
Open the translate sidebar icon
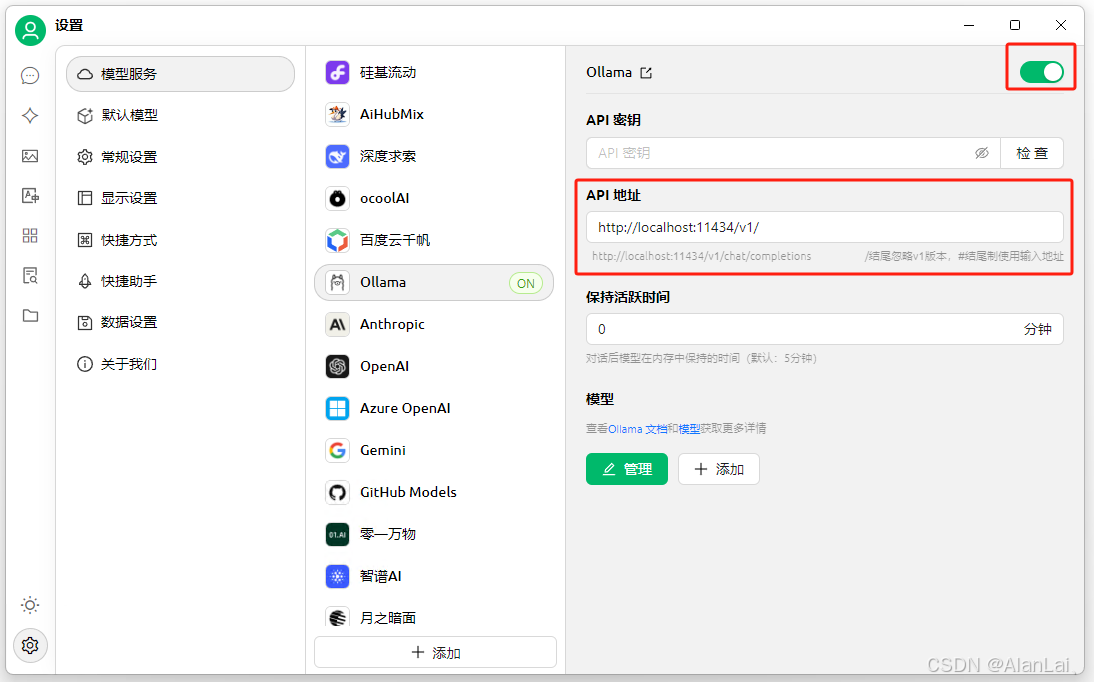pos(30,195)
